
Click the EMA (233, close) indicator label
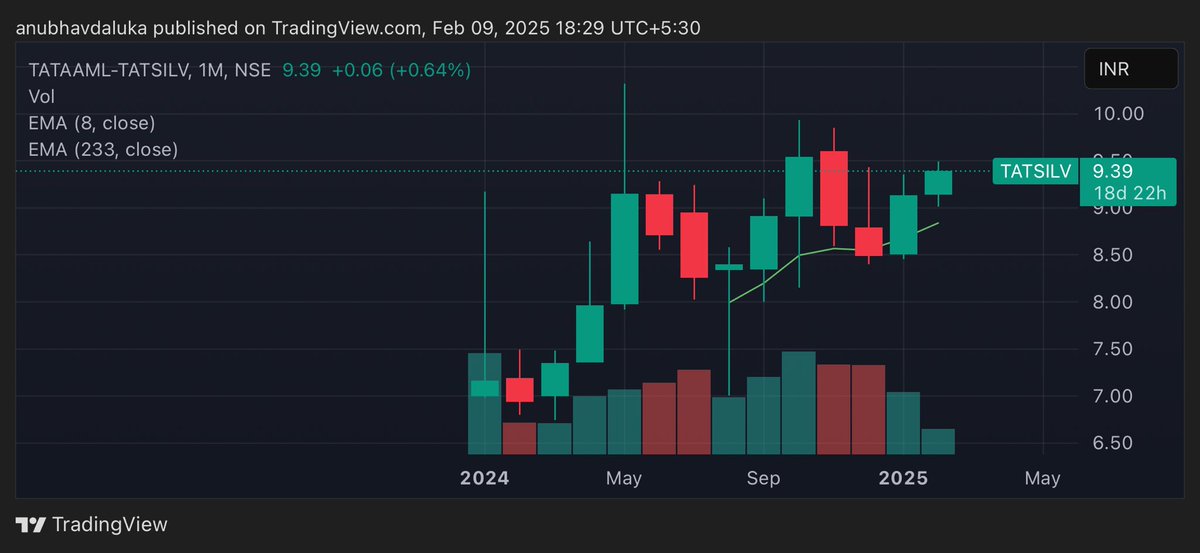coord(103,149)
